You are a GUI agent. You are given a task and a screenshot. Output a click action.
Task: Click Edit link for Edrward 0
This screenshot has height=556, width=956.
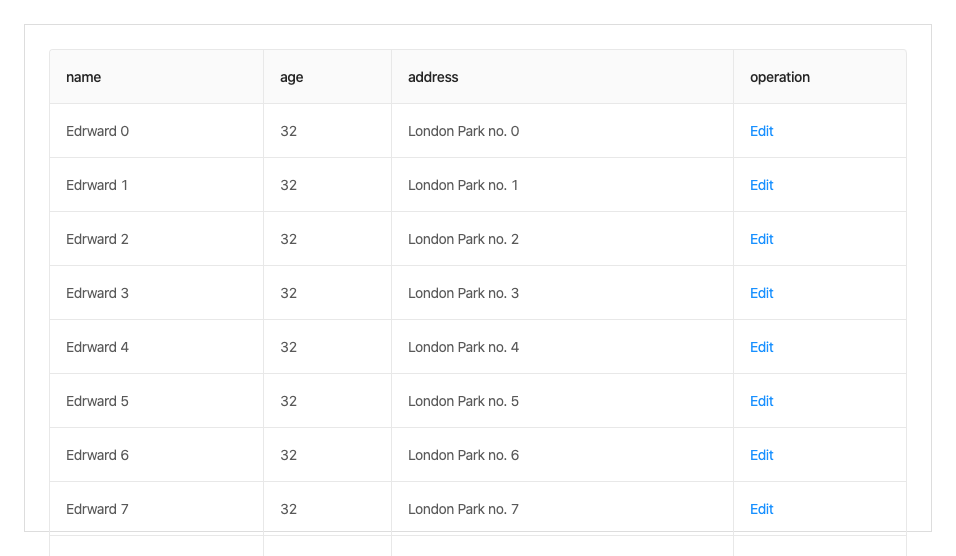[x=761, y=131]
